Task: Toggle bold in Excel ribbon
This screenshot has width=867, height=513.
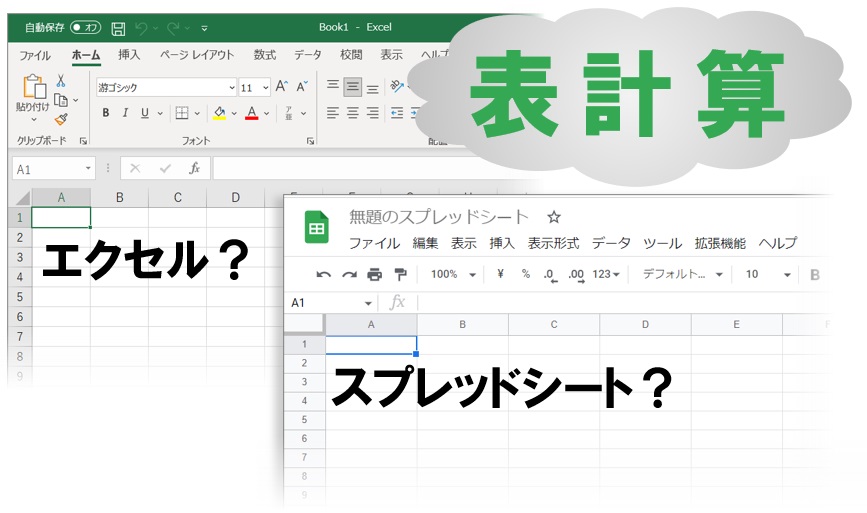Action: coord(106,113)
